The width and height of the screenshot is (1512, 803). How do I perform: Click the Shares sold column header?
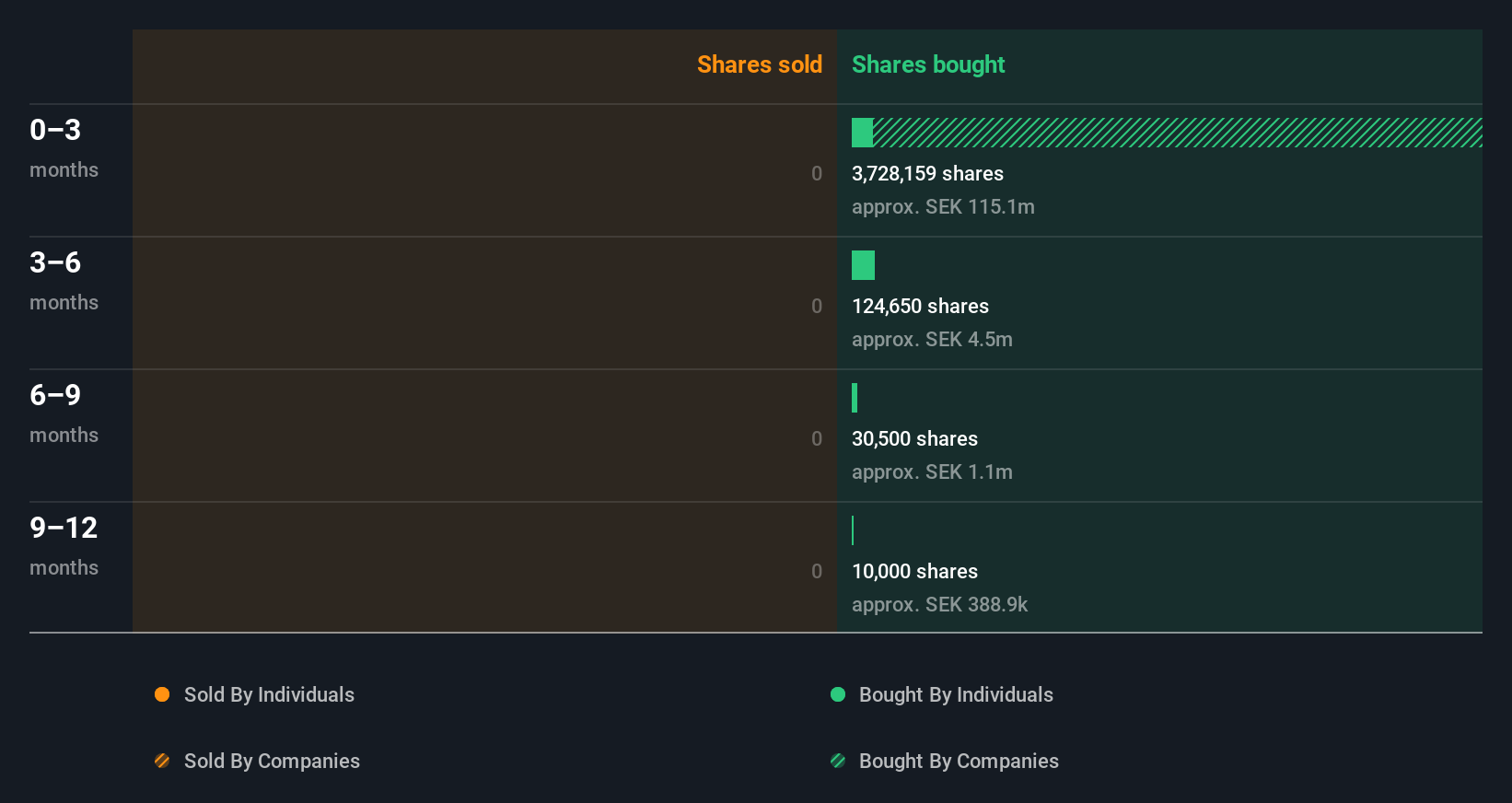pyautogui.click(x=760, y=64)
